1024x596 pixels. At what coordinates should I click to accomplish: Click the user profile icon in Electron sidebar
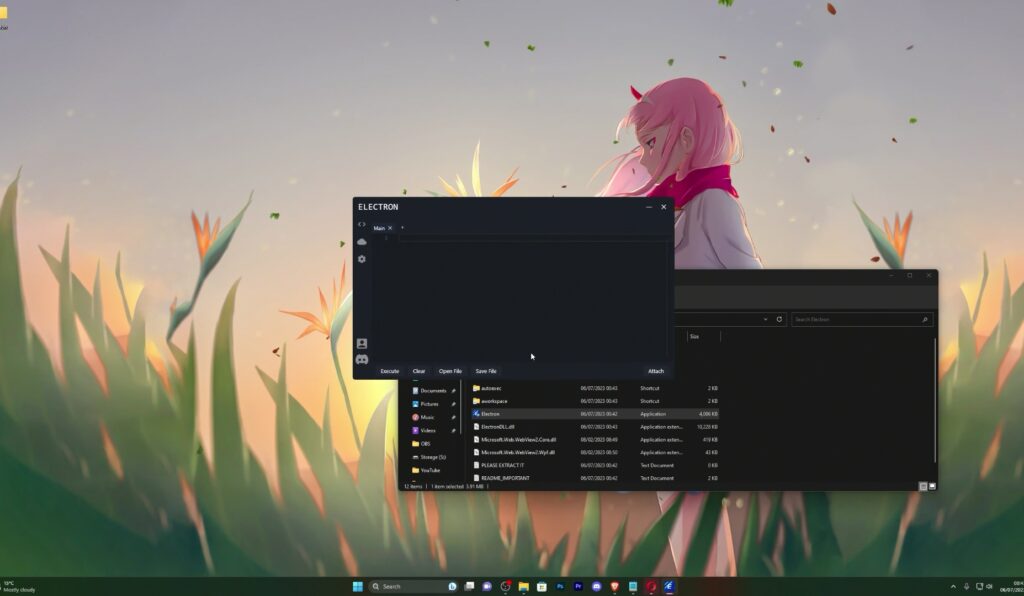[x=362, y=343]
